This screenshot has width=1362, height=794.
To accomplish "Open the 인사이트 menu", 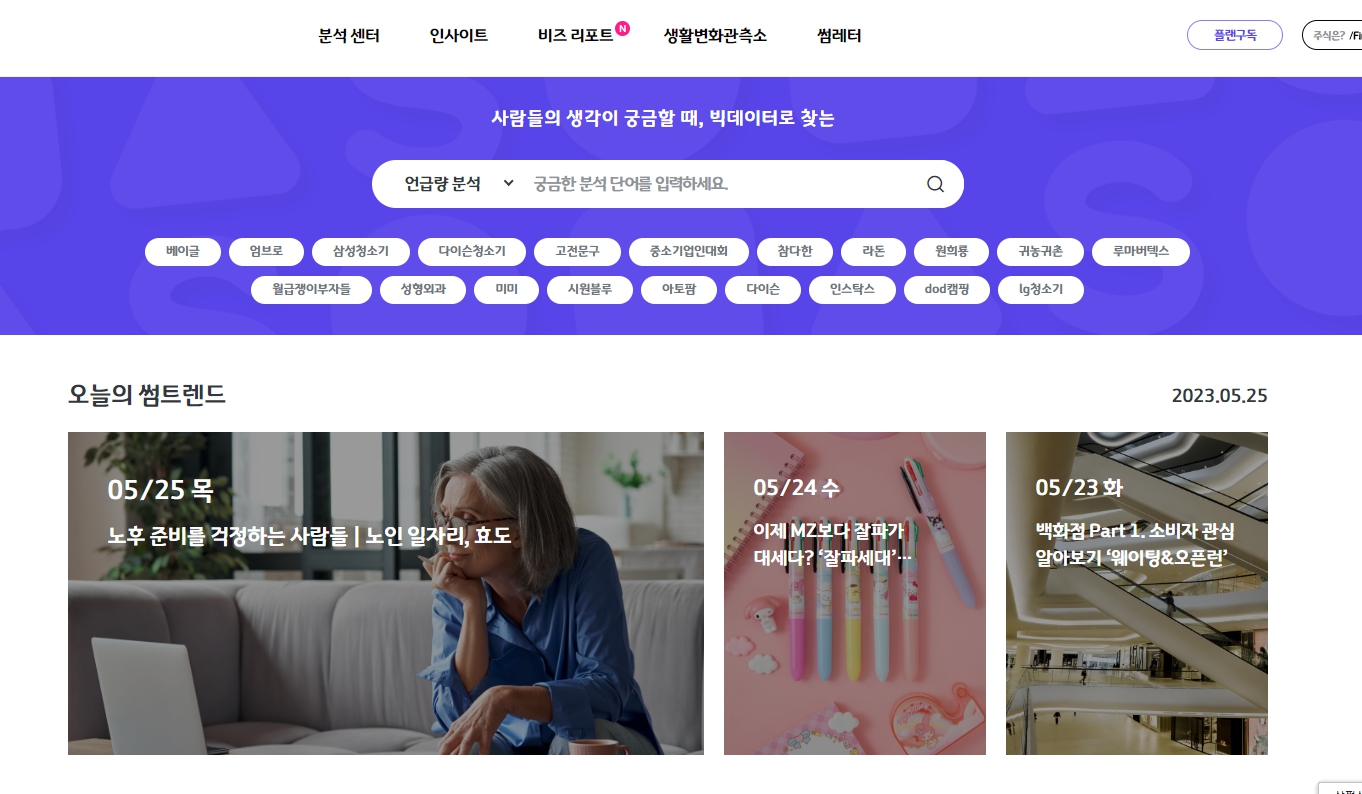I will click(x=459, y=36).
